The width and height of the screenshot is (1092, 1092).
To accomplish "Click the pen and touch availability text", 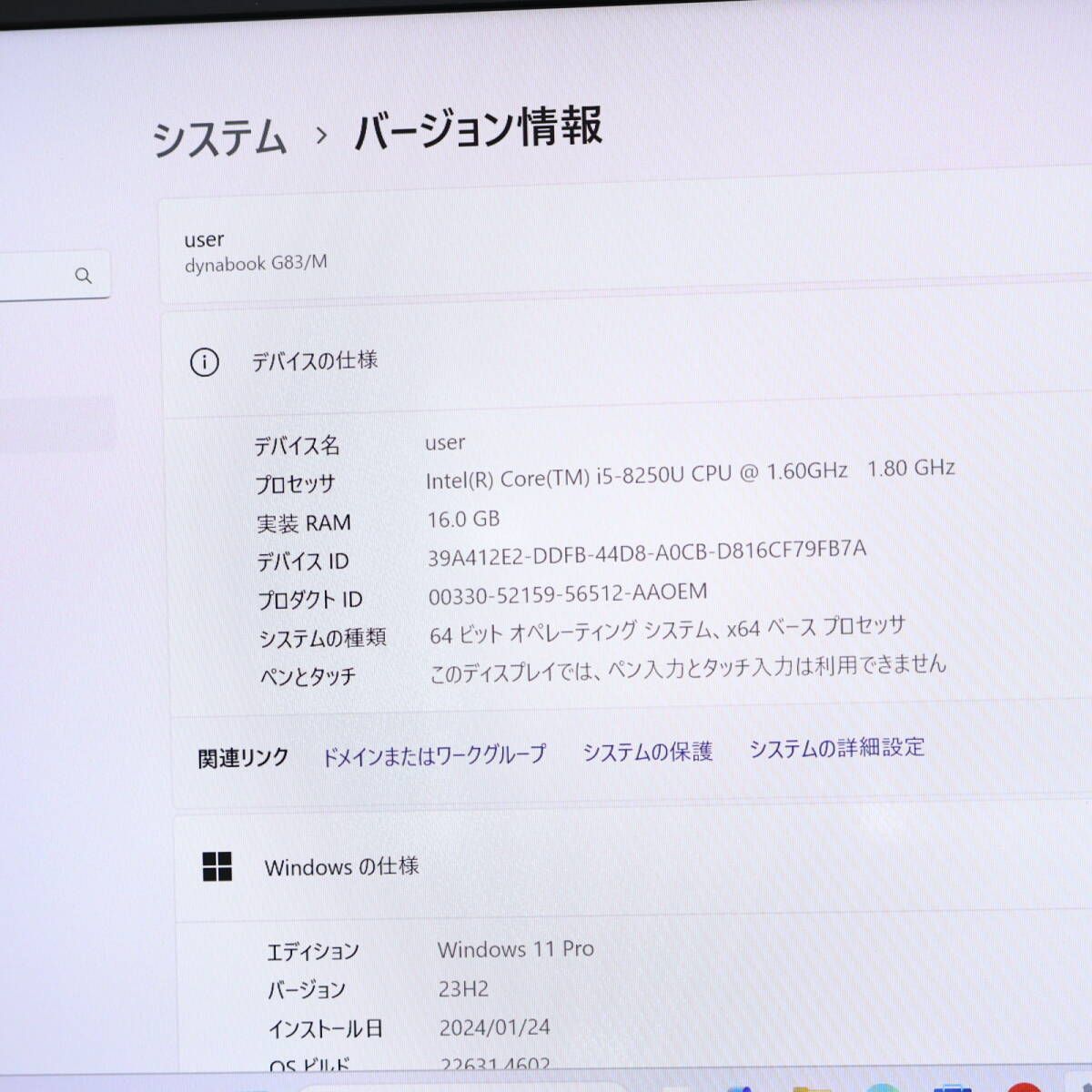I will 688,669.
